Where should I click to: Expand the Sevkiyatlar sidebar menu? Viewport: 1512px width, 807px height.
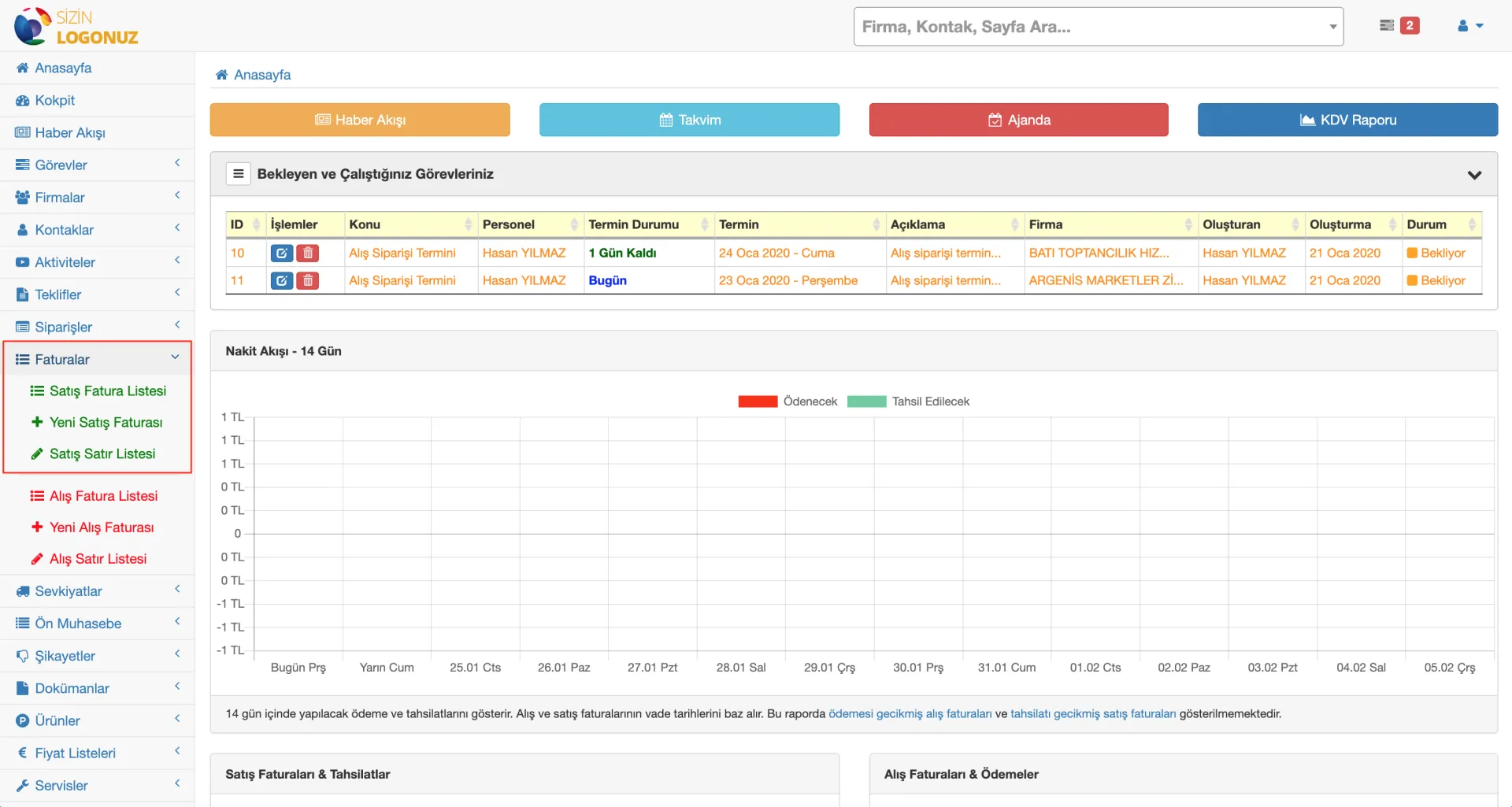coord(97,590)
